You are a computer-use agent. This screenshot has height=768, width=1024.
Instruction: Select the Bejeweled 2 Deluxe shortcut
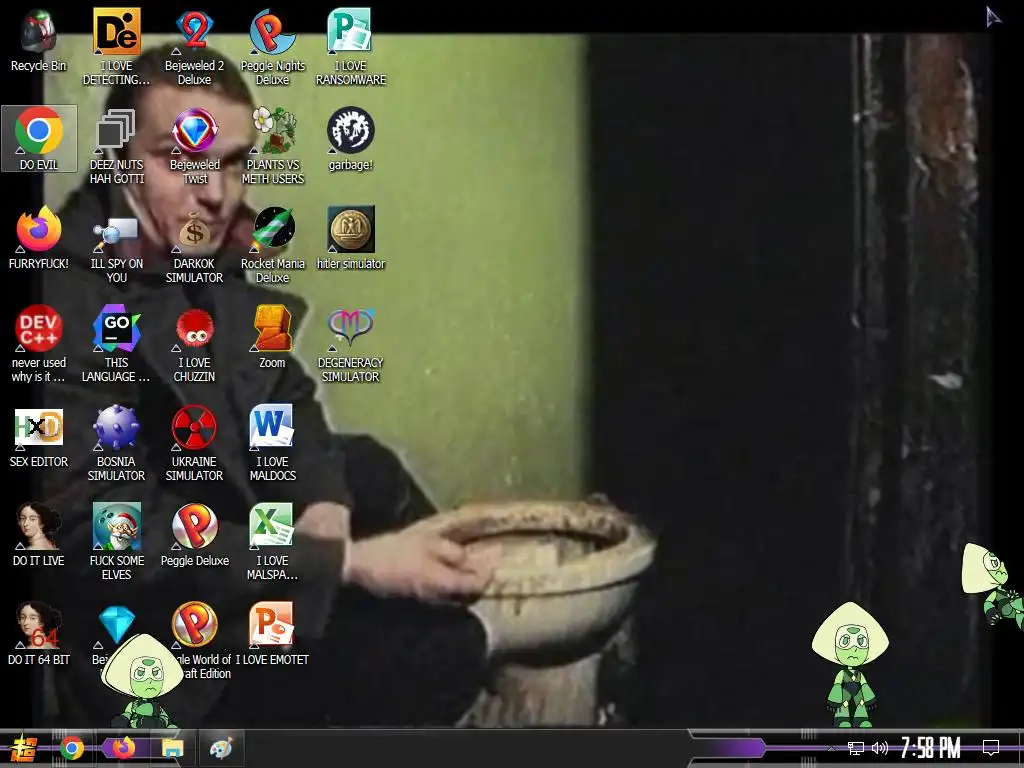[194, 47]
